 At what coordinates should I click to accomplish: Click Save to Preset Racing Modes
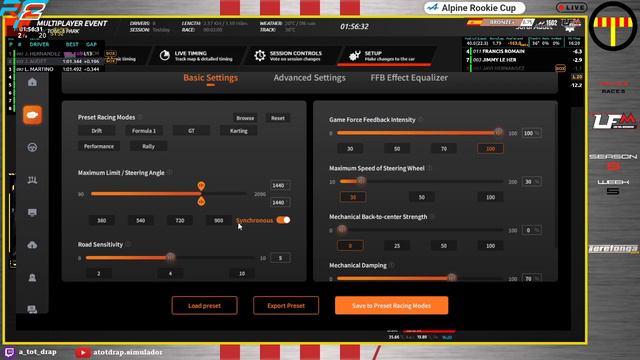[391, 305]
